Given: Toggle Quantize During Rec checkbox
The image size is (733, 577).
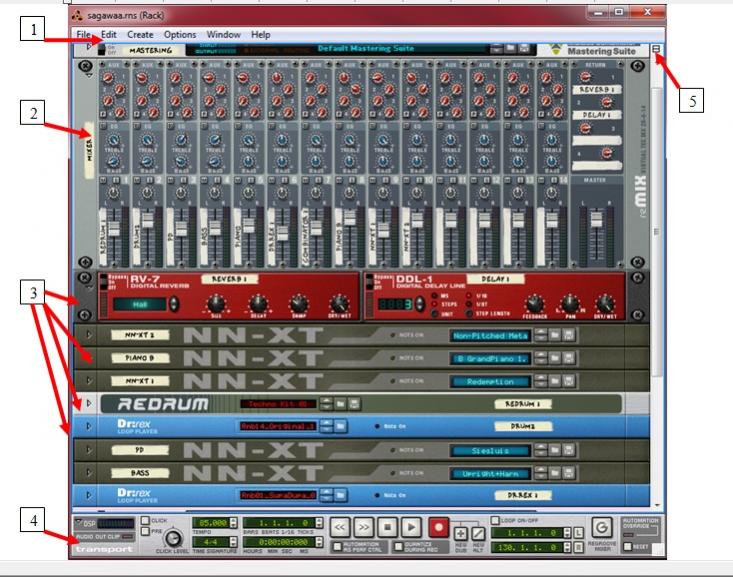Looking at the screenshot, I should point(398,546).
